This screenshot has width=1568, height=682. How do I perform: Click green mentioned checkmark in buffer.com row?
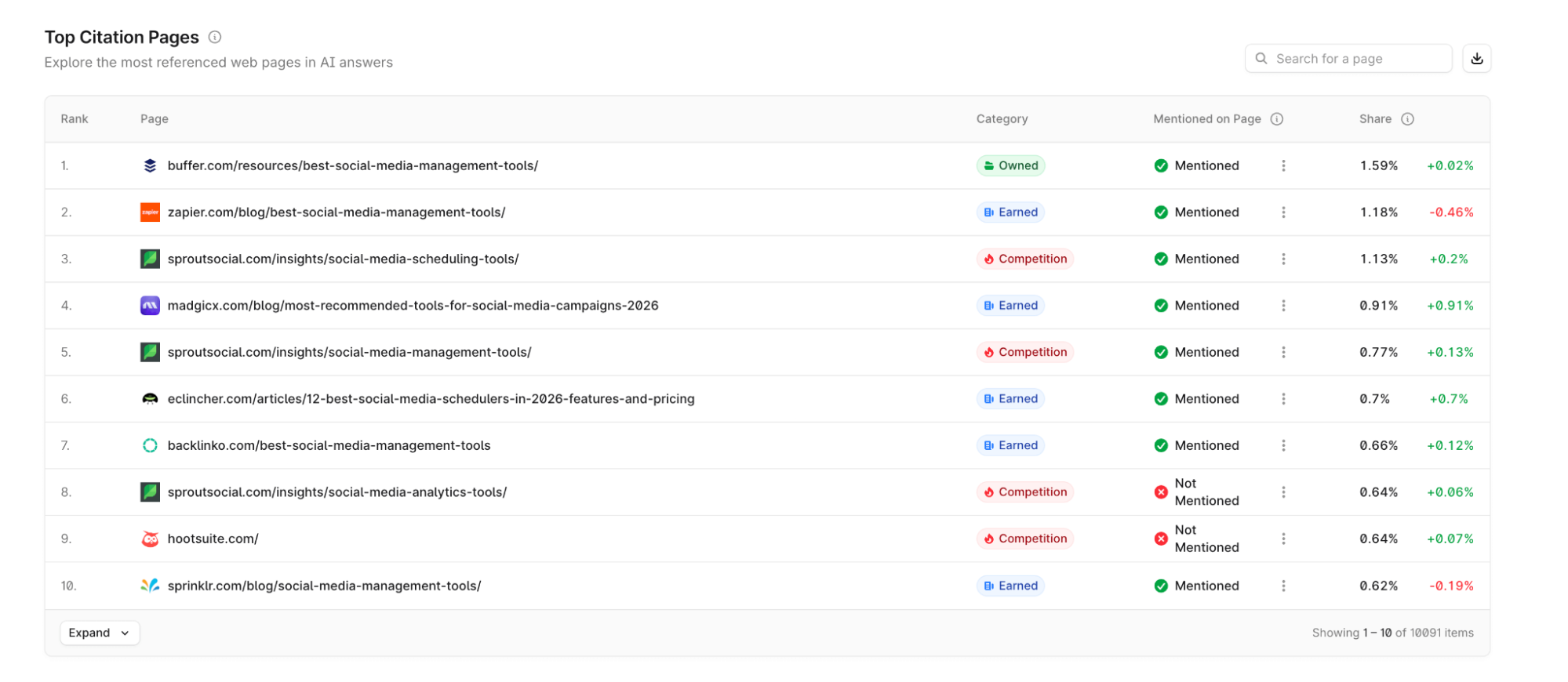pos(1161,165)
